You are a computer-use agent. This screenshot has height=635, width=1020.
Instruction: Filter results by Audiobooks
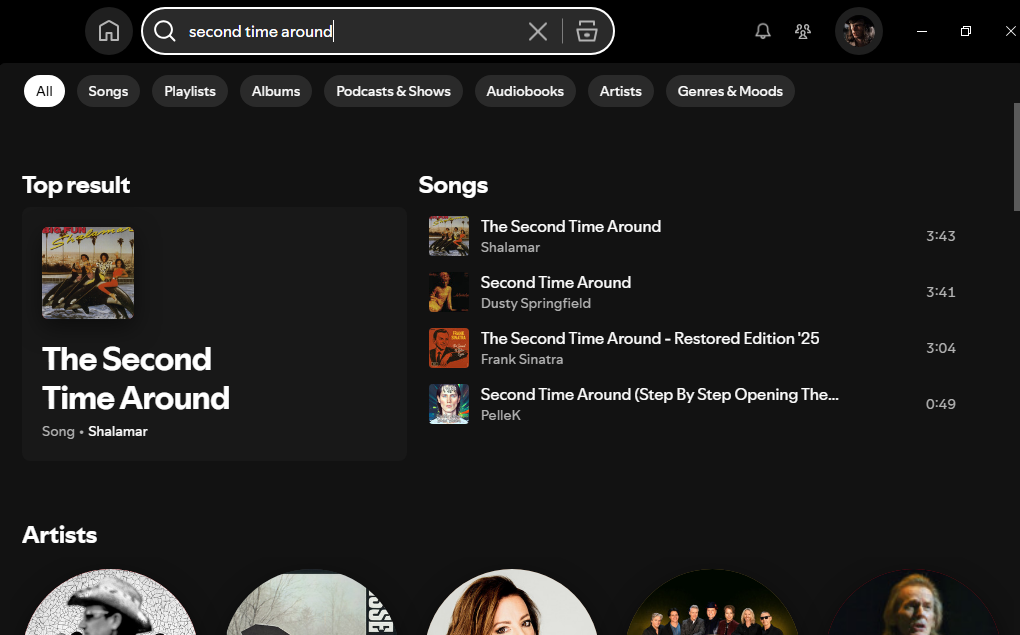(525, 91)
